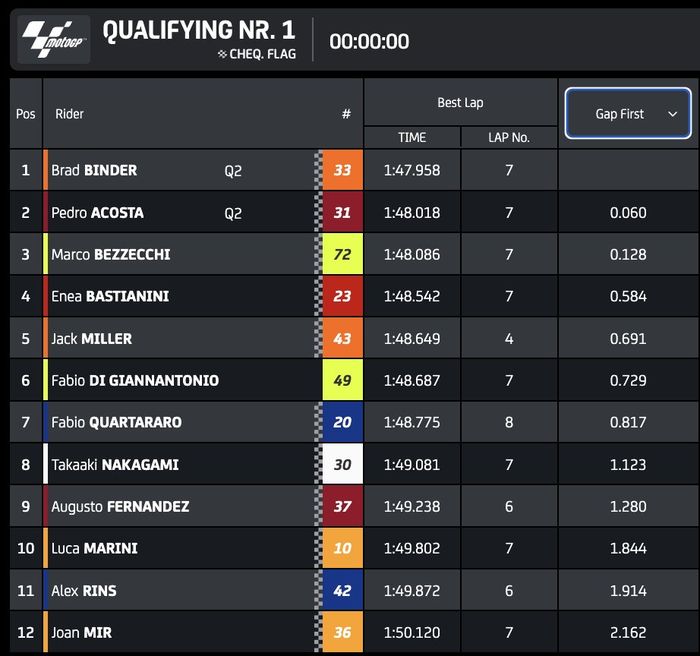The image size is (700, 656).
Task: Click Pedro Acosta's number 31 badge
Action: (342, 213)
